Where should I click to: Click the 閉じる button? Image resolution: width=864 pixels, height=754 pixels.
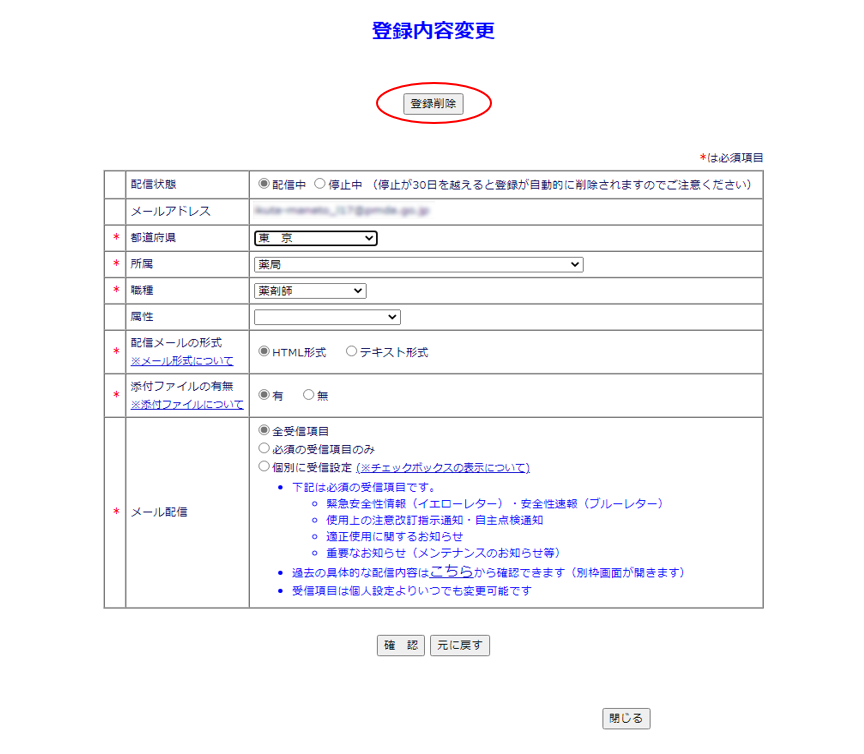626,719
